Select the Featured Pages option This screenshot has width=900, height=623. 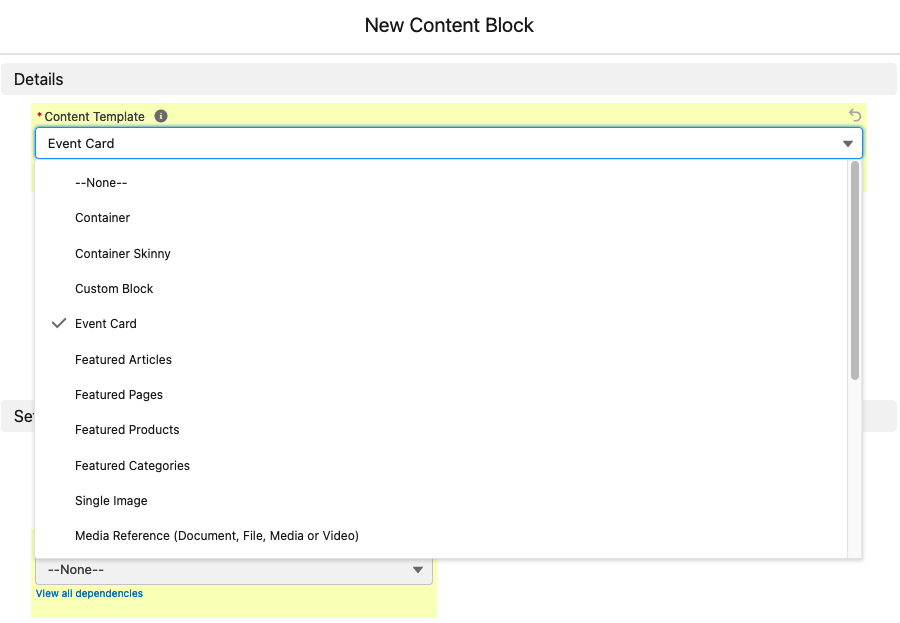(x=119, y=394)
